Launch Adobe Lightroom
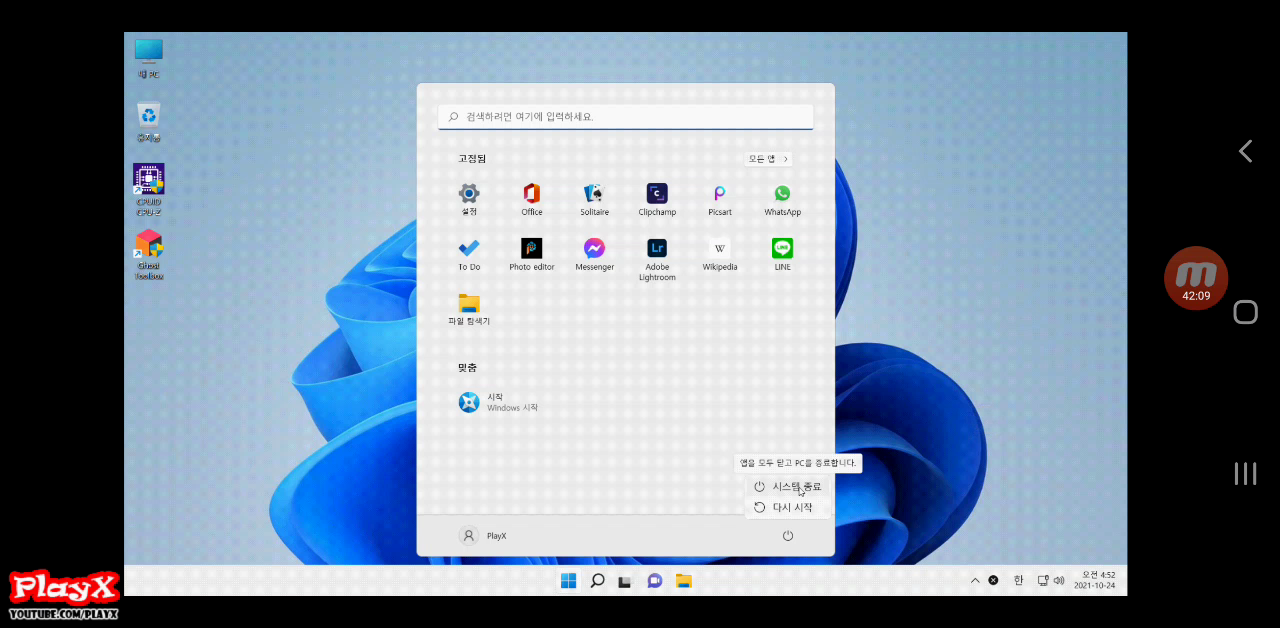This screenshot has height=628, width=1280. pyautogui.click(x=657, y=259)
